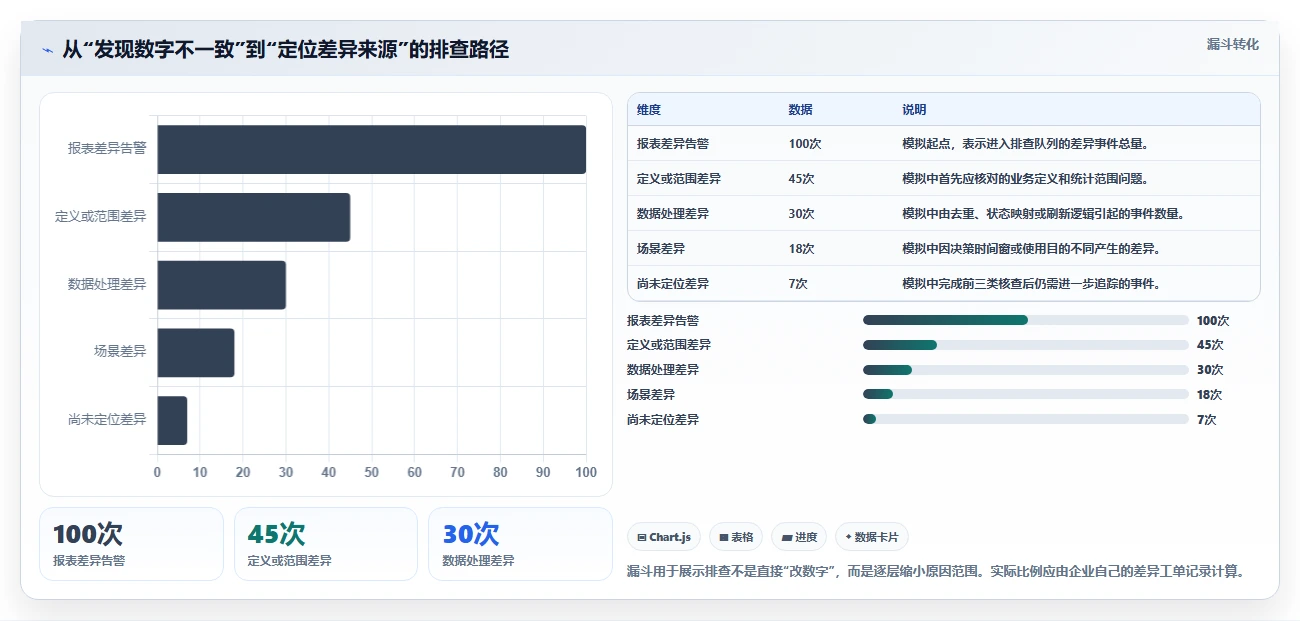Screen dimensions: 1300x621
Task: Click the 进度 chip
Action: 799,537
